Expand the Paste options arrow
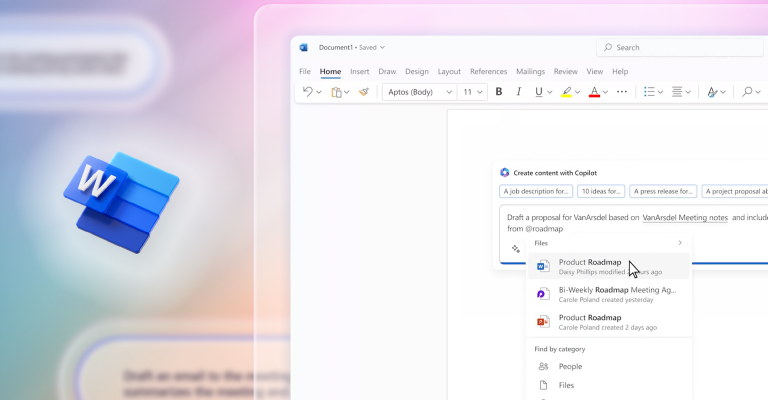 pyautogui.click(x=347, y=92)
